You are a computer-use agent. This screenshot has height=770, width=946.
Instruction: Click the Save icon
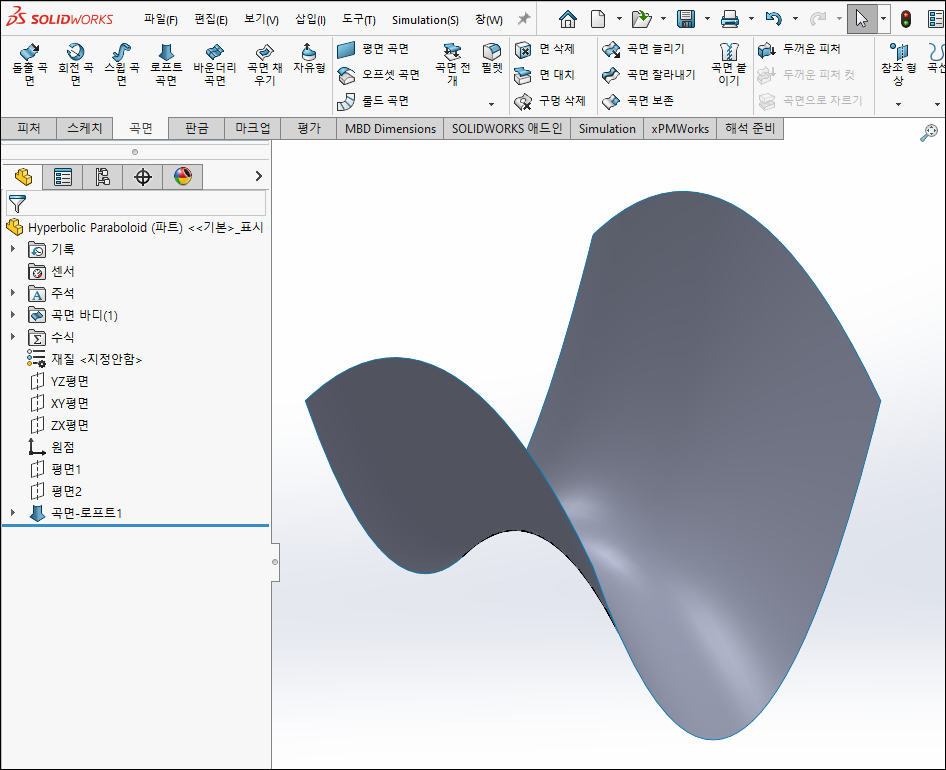(x=685, y=19)
